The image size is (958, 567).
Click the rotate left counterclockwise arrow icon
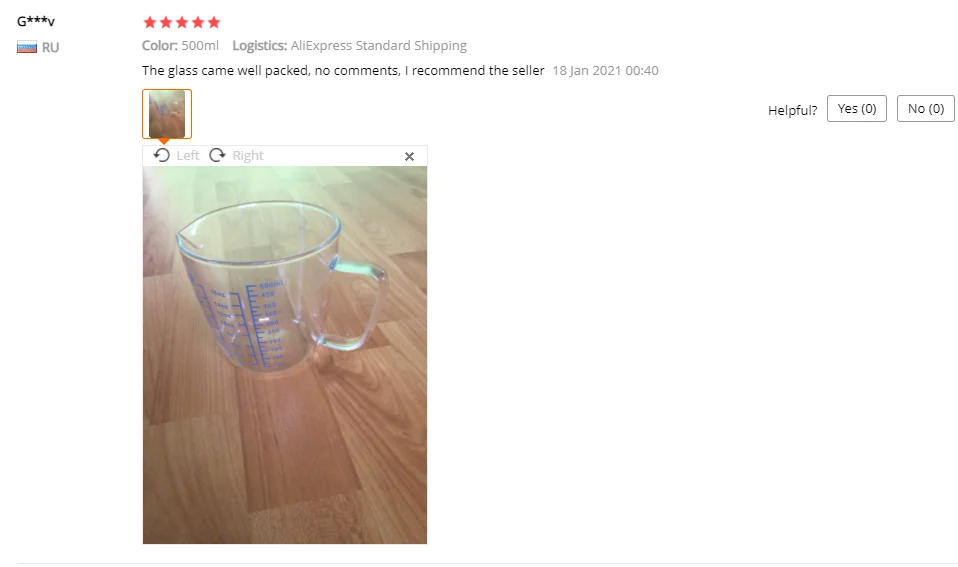tap(161, 155)
